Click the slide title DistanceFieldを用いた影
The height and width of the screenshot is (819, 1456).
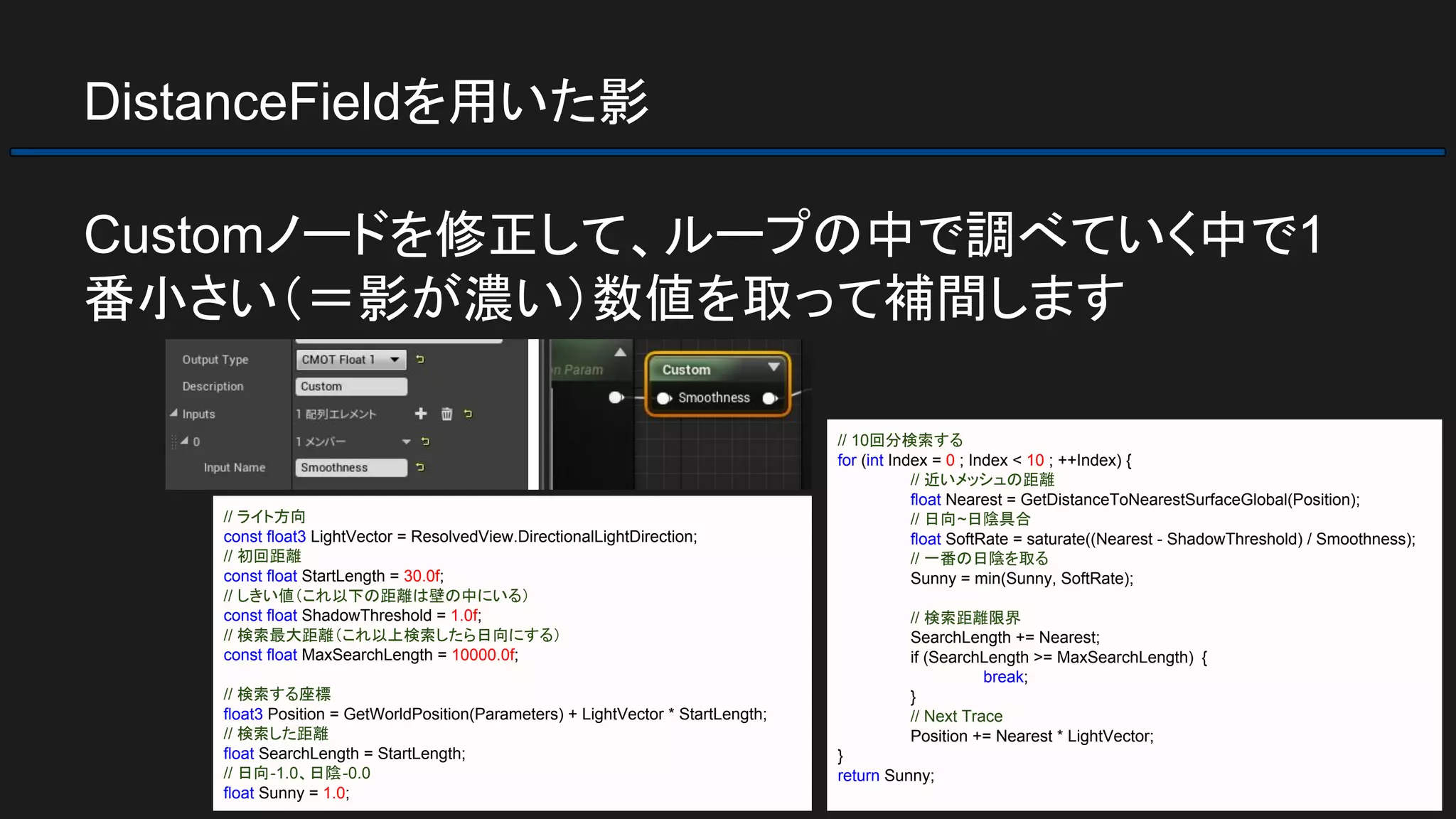click(x=366, y=102)
